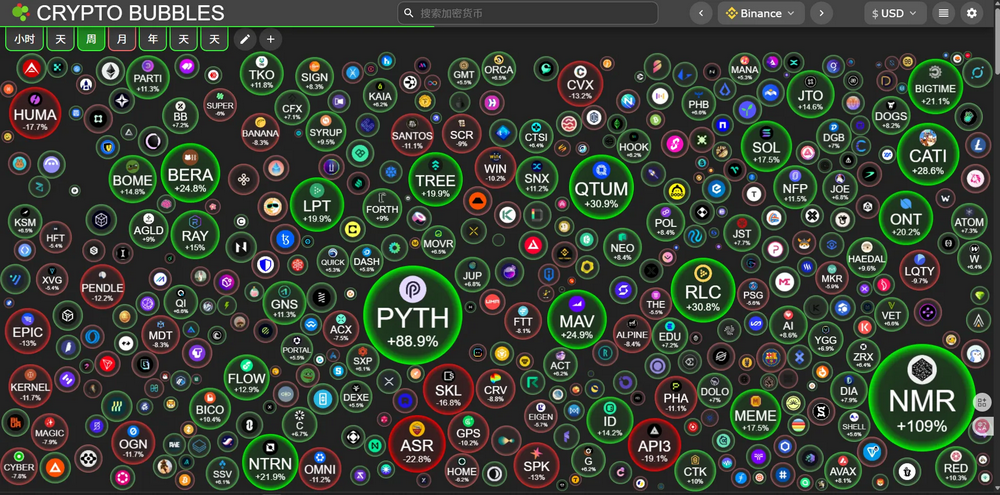Go to the previous exchange arrow
1000x495 pixels.
[701, 13]
